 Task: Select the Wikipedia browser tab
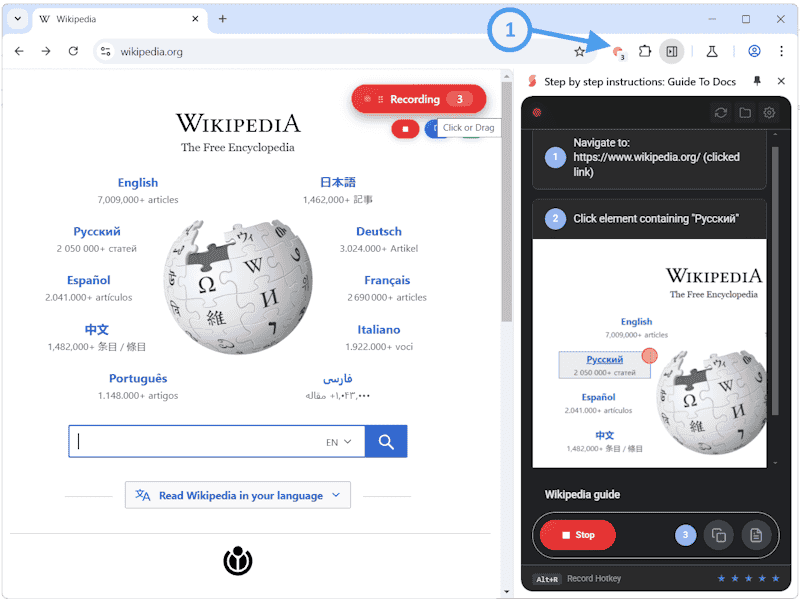119,19
